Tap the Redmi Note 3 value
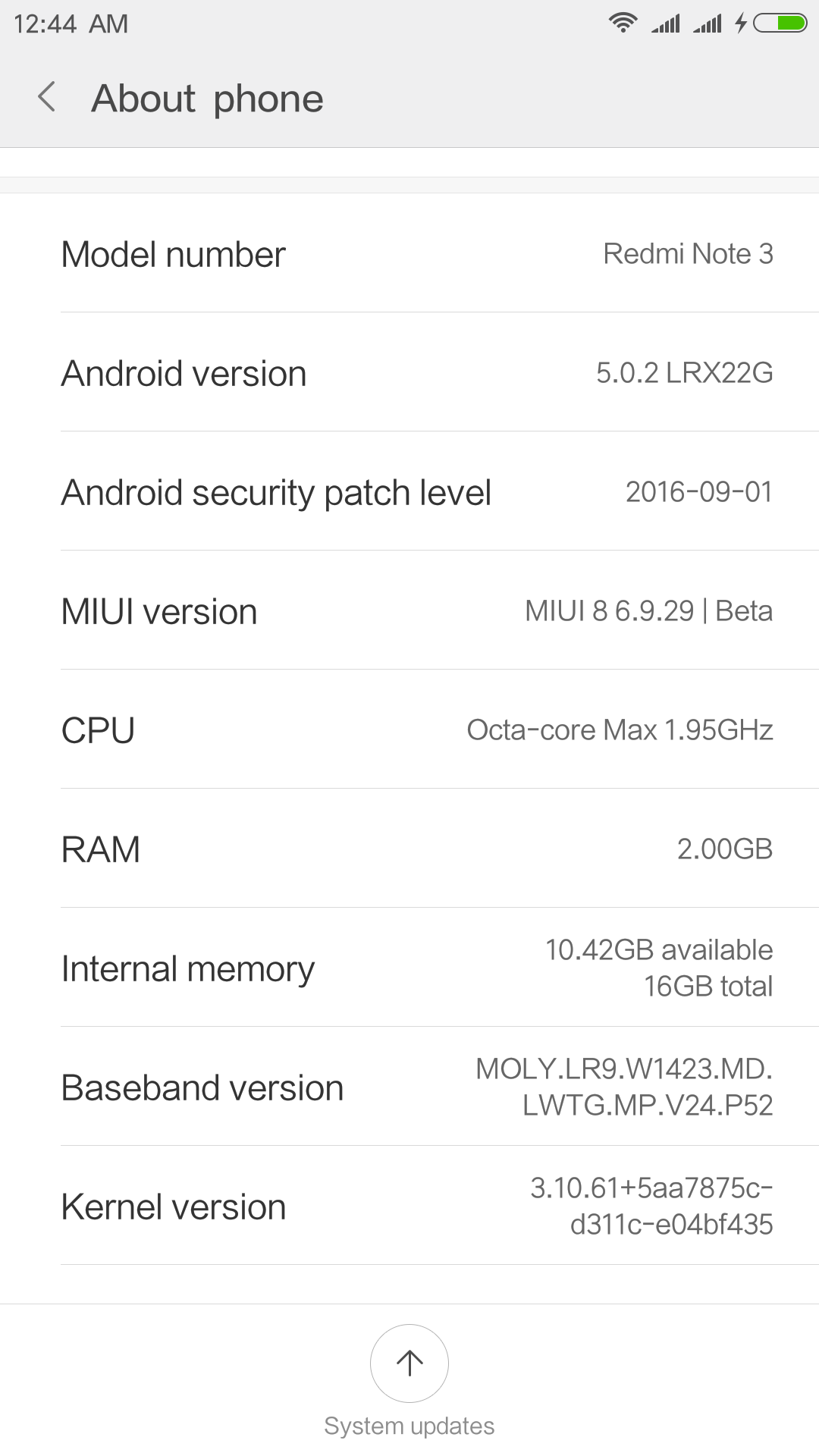This screenshot has height=1456, width=819. point(688,254)
